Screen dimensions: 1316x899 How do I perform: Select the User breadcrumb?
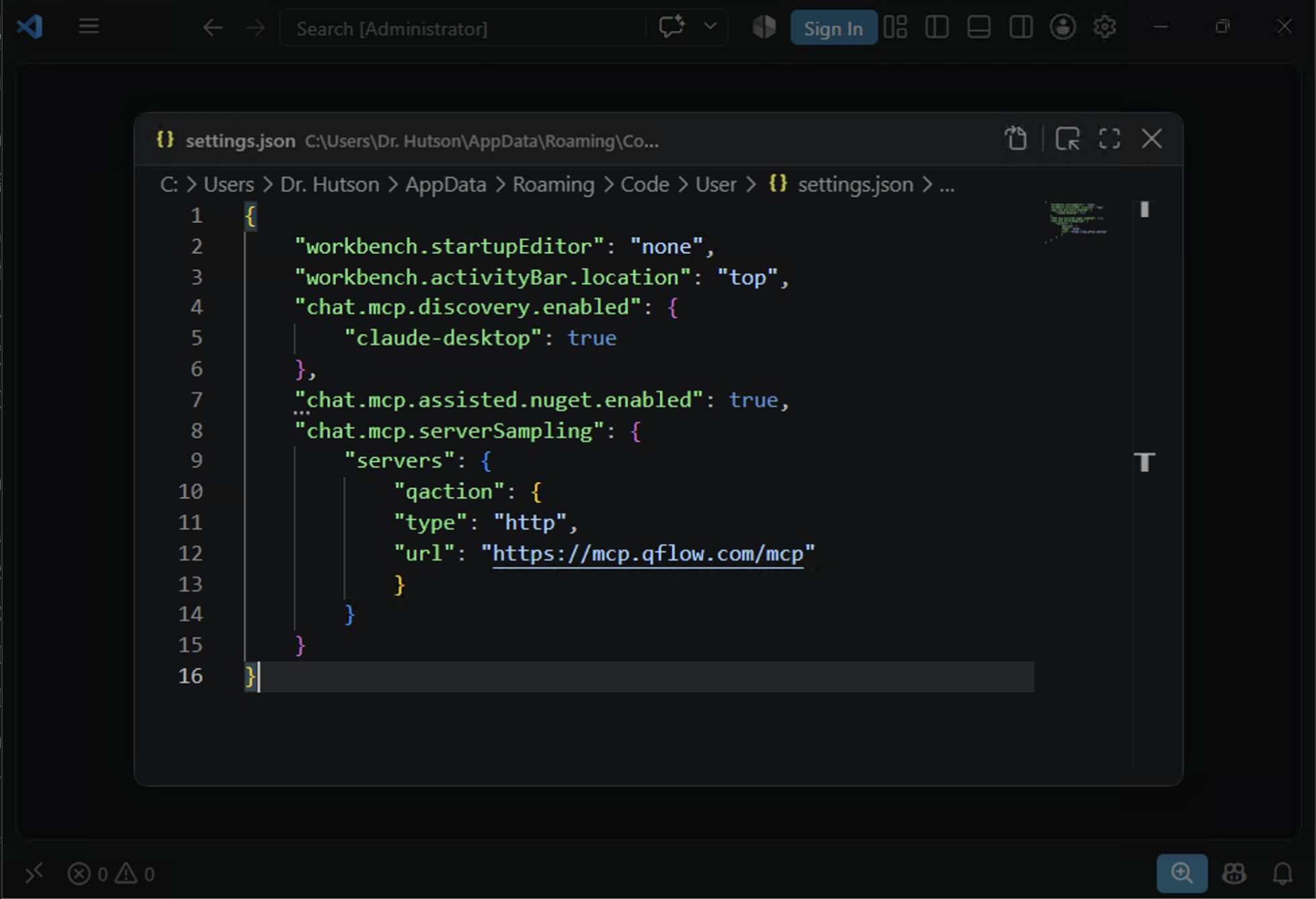pyautogui.click(x=716, y=184)
